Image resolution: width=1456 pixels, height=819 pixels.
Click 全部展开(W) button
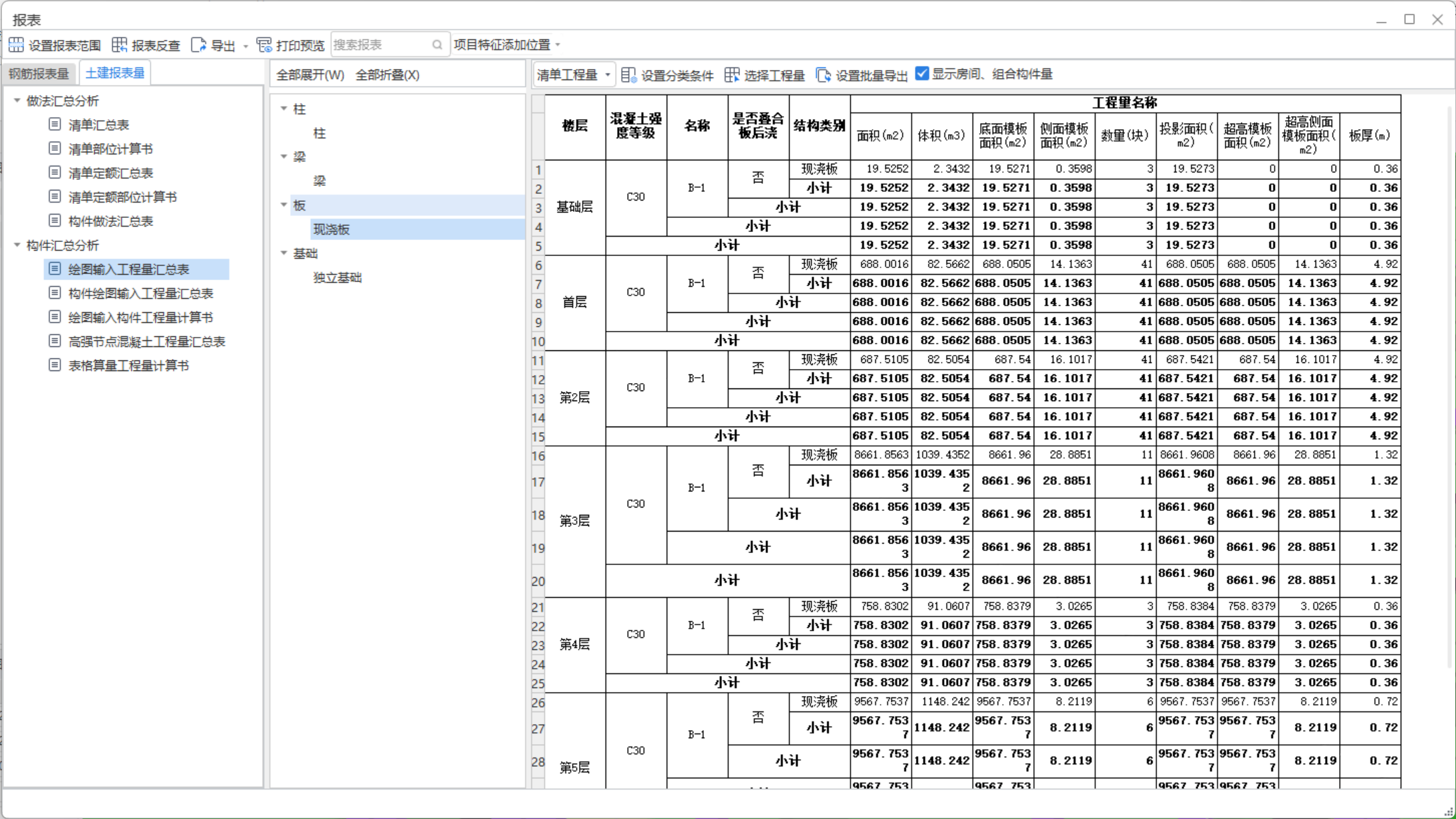(x=311, y=75)
